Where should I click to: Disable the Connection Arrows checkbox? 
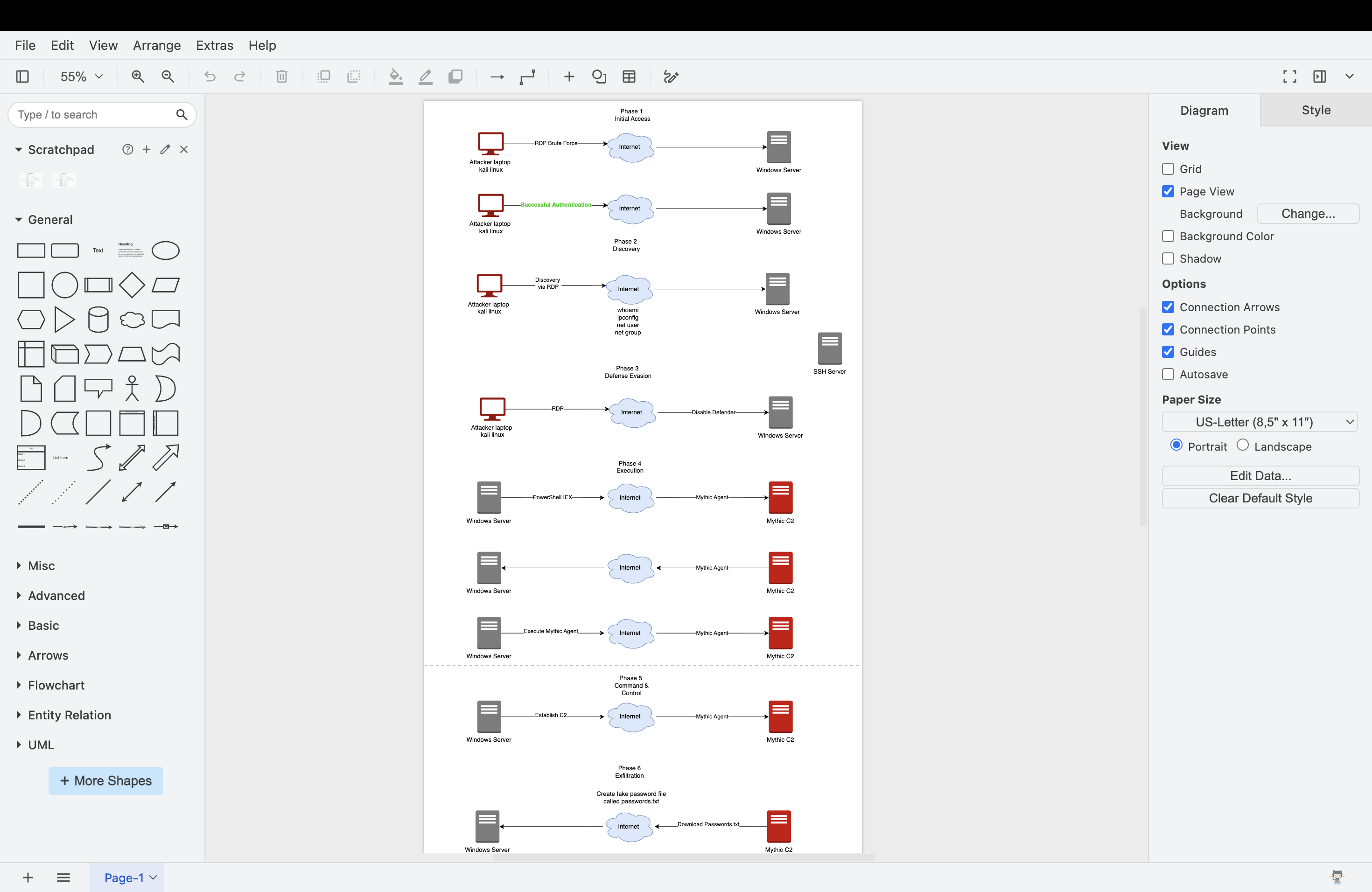coord(1168,307)
